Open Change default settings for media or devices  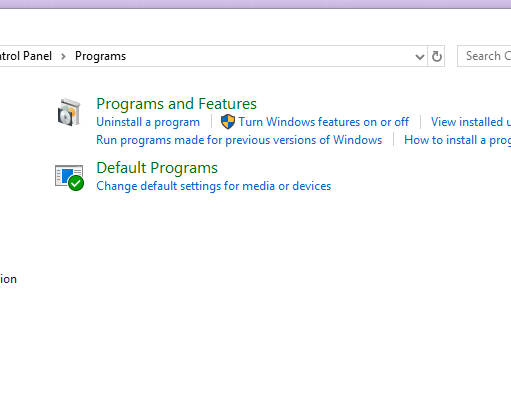tap(214, 186)
